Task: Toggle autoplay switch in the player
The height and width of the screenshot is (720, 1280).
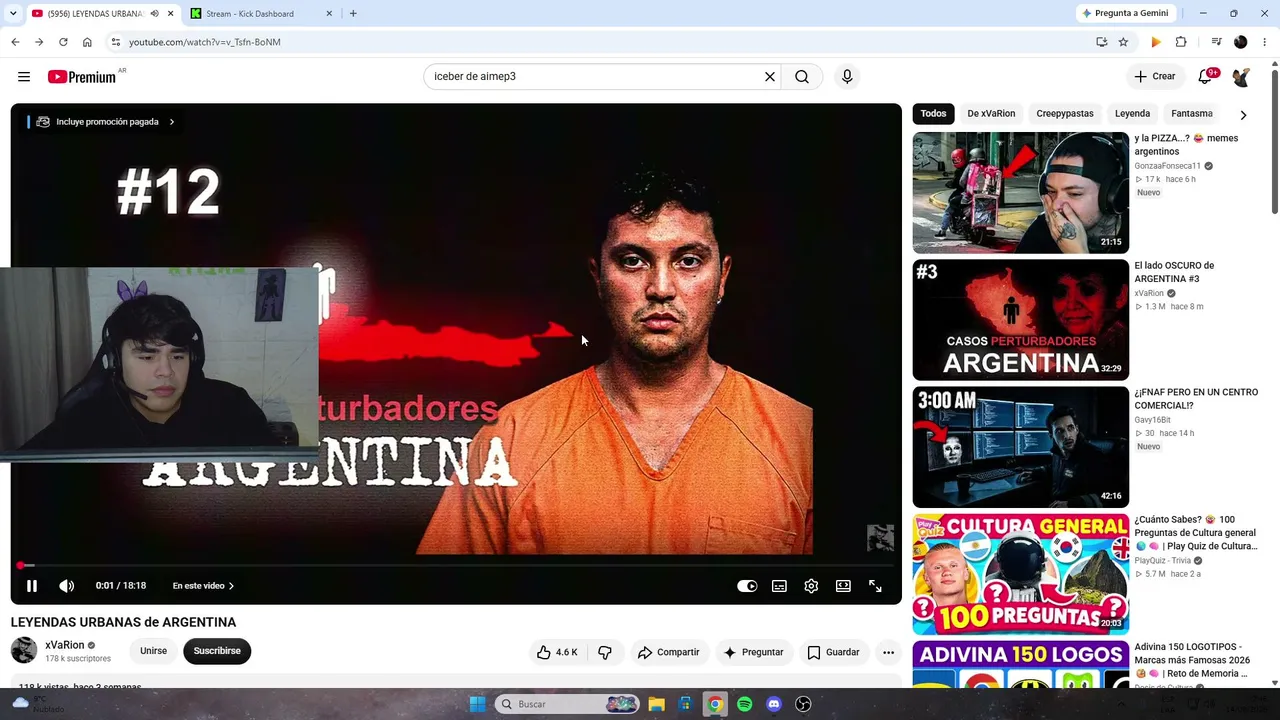Action: pyautogui.click(x=747, y=586)
